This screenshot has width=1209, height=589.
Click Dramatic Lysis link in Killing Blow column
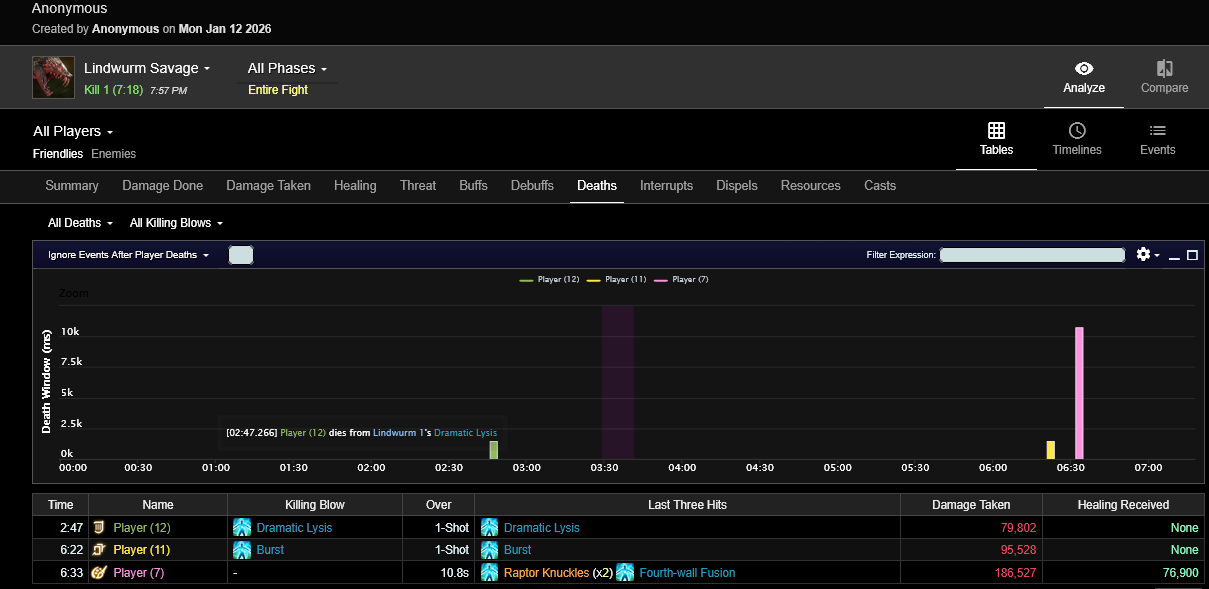click(294, 528)
